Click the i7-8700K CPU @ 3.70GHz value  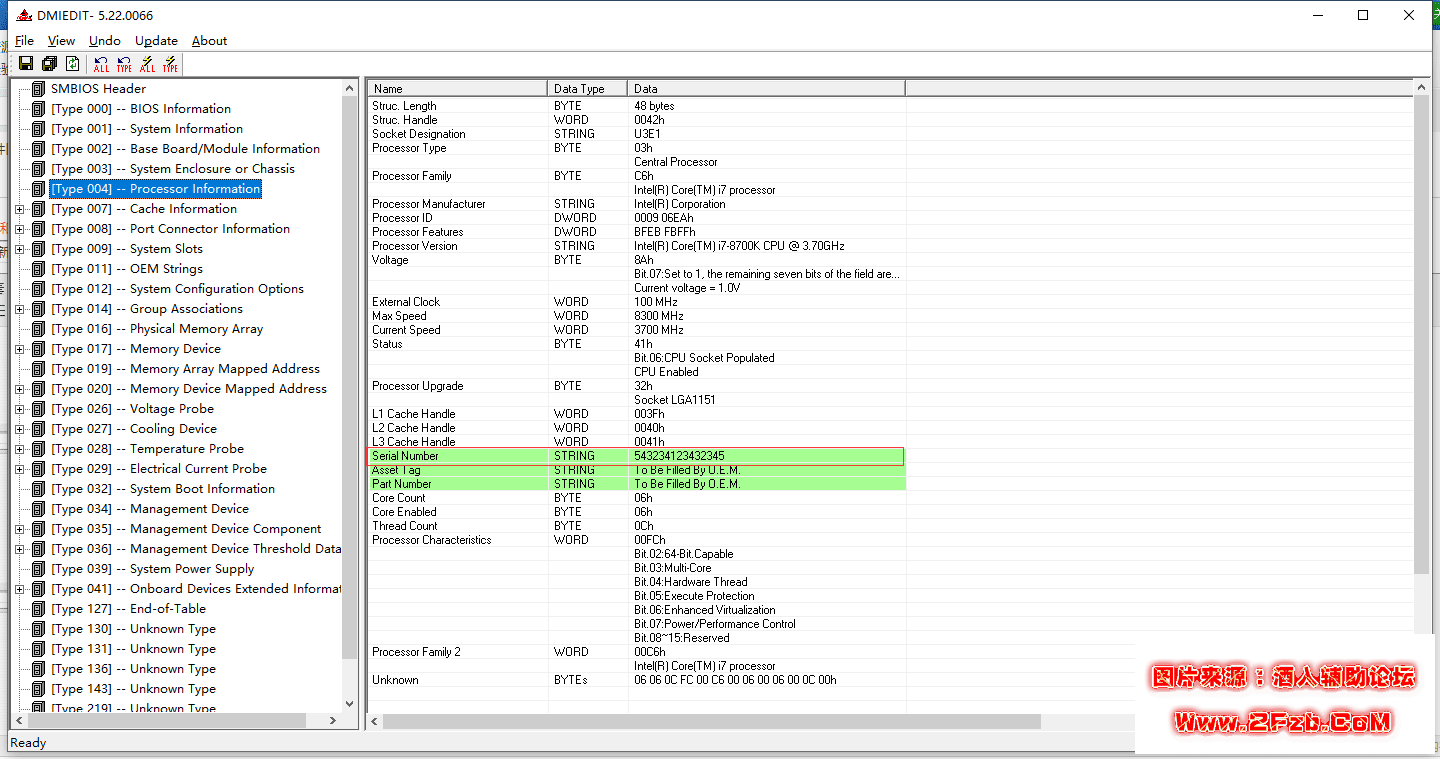pos(739,246)
